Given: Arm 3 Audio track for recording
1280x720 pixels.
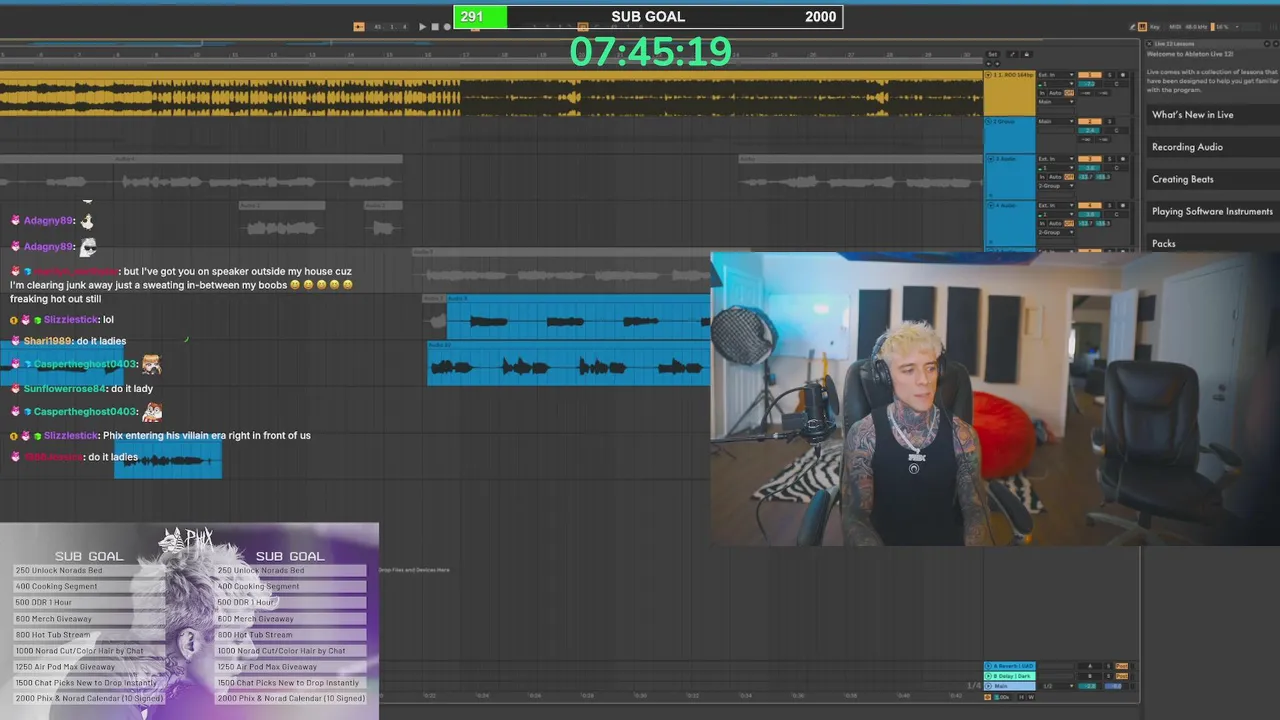Looking at the screenshot, I should [1123, 159].
